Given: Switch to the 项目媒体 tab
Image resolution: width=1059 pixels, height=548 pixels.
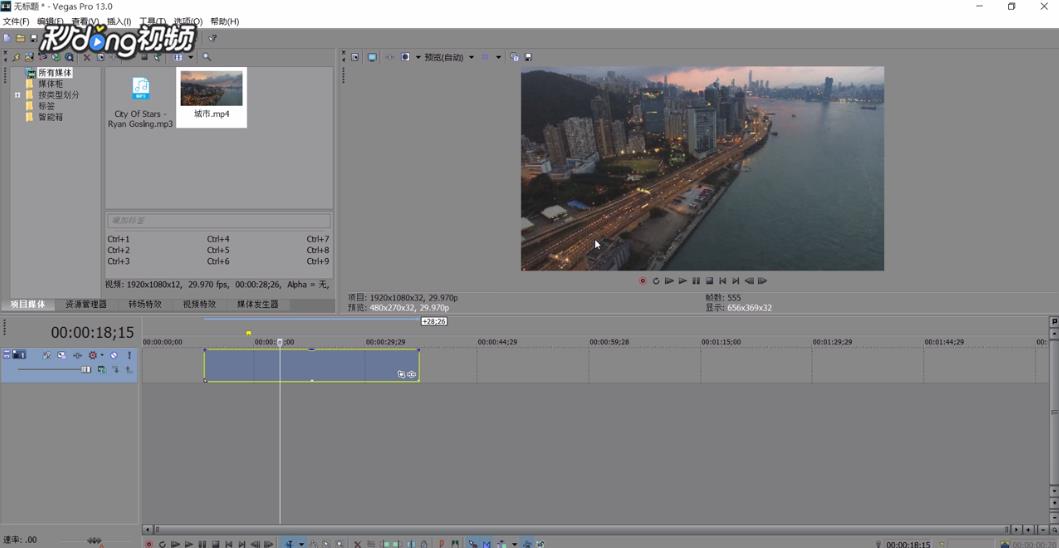Looking at the screenshot, I should point(28,305).
